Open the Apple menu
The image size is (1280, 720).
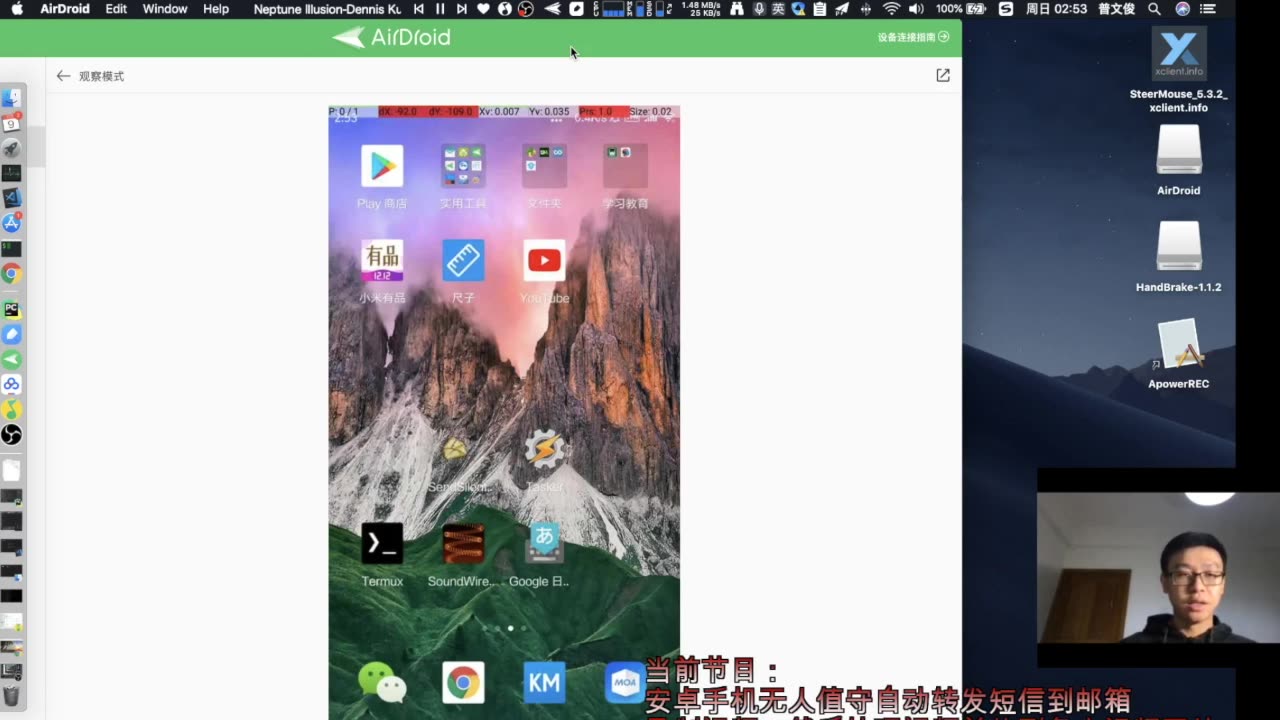click(x=17, y=9)
